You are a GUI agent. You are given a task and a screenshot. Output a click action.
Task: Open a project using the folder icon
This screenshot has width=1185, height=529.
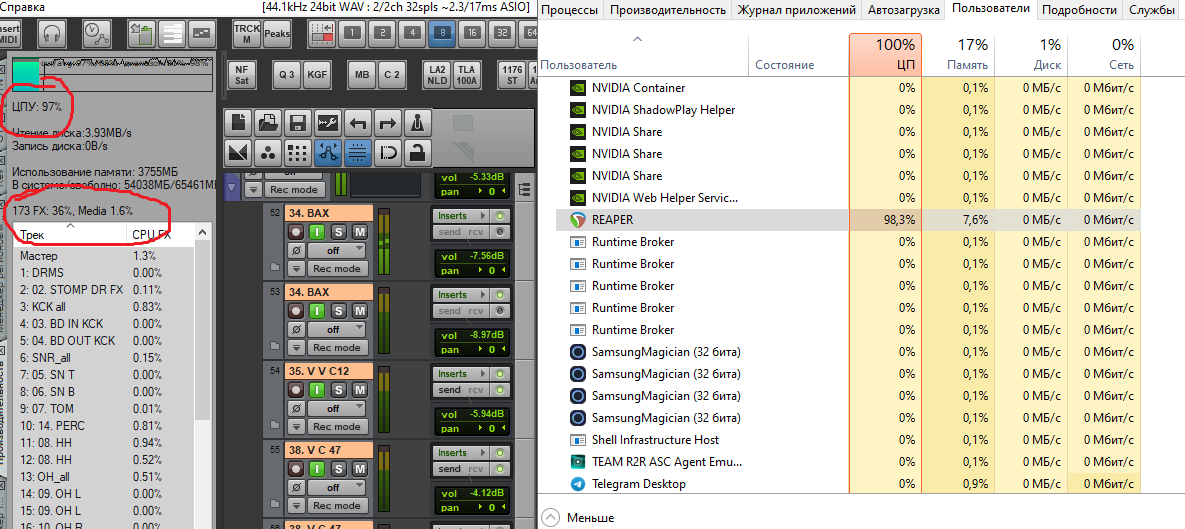[x=268, y=122]
